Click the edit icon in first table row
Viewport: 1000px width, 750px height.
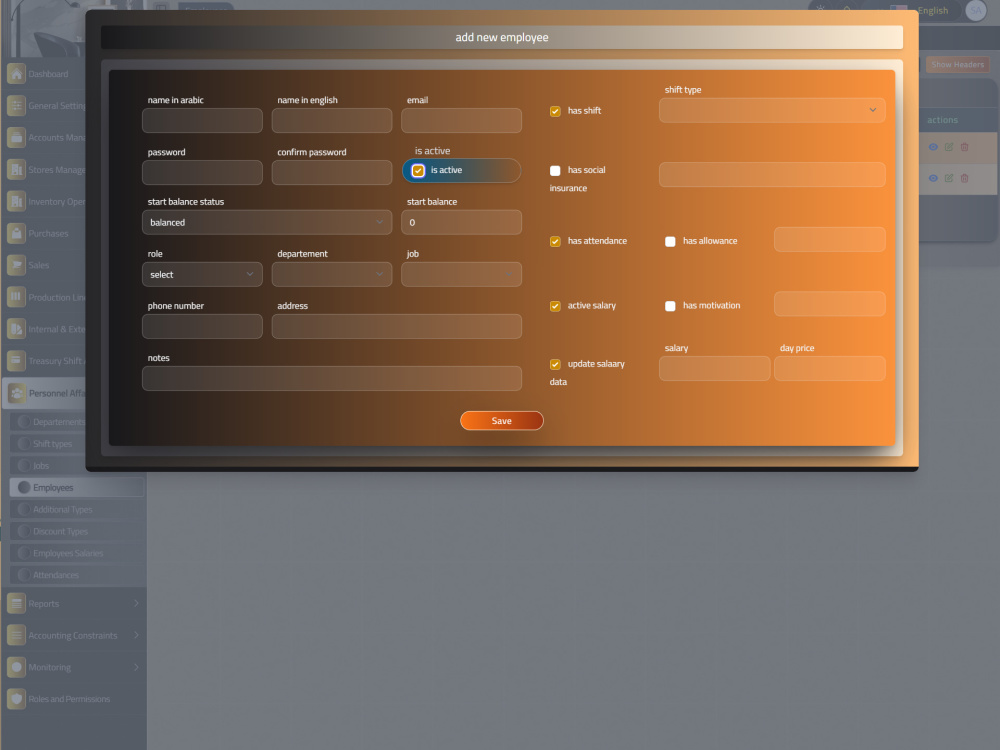[949, 147]
